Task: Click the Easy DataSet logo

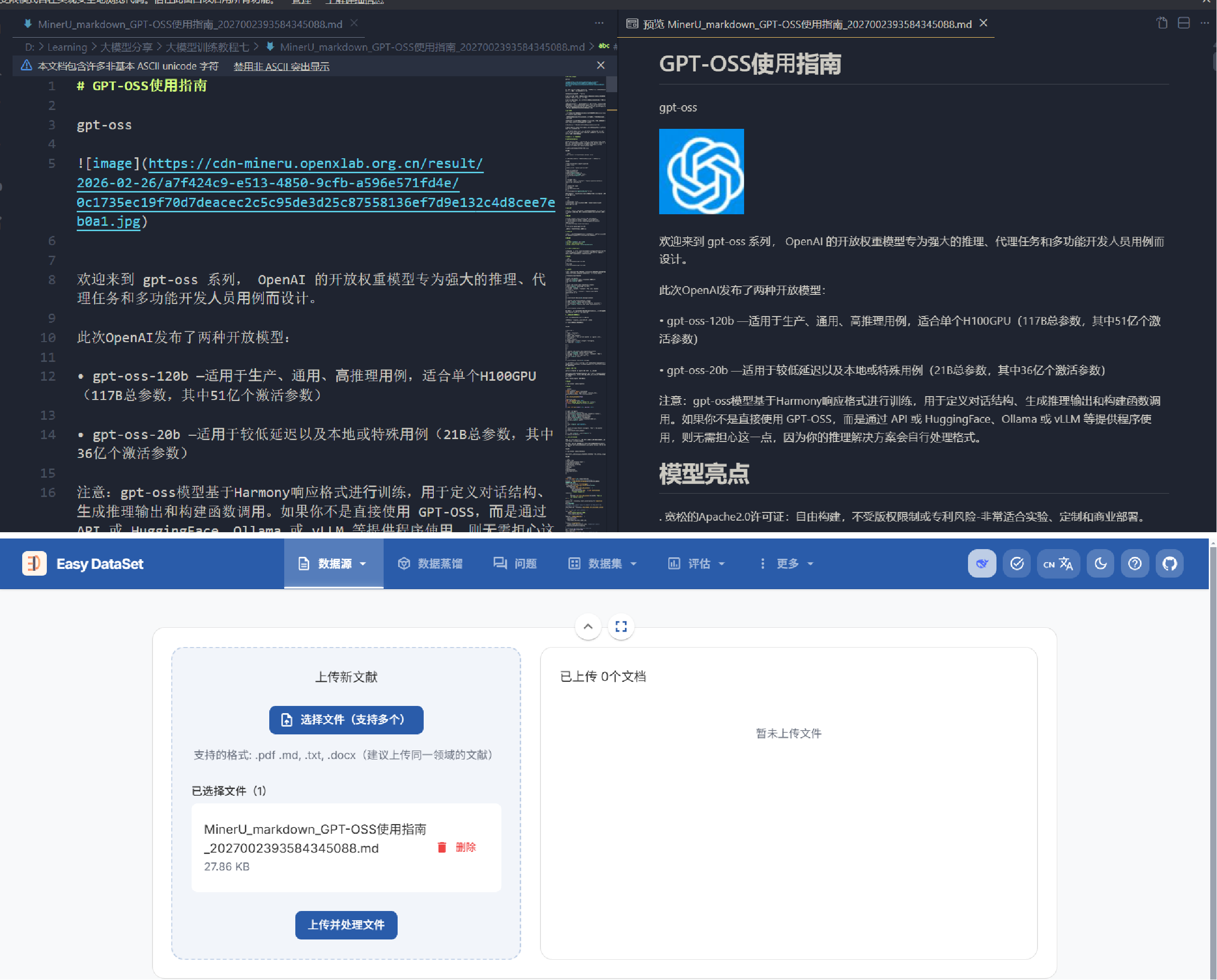Action: pyautogui.click(x=83, y=564)
